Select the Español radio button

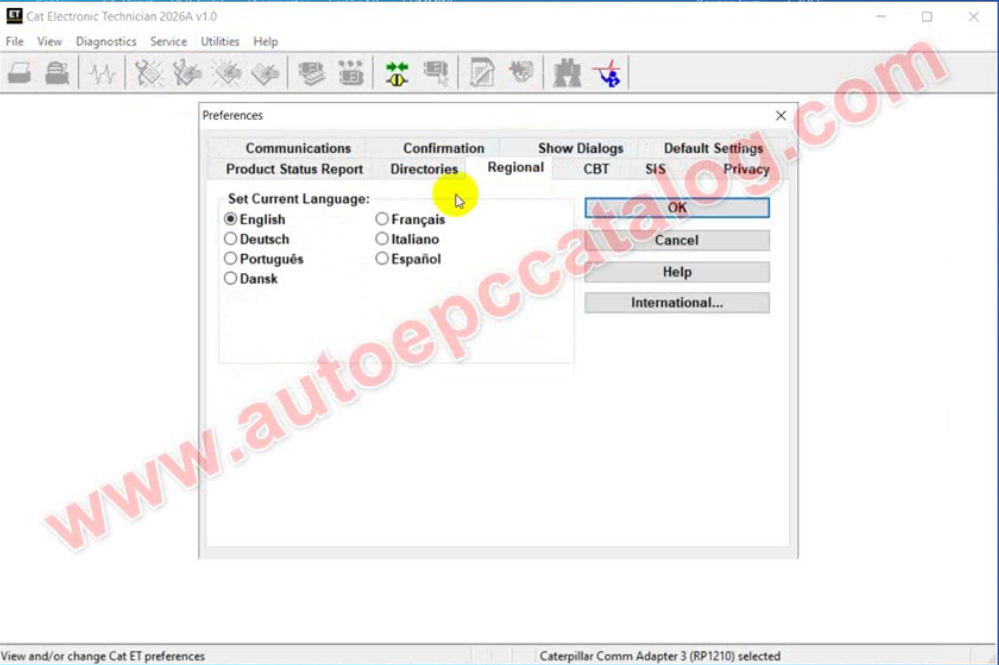[x=382, y=259]
